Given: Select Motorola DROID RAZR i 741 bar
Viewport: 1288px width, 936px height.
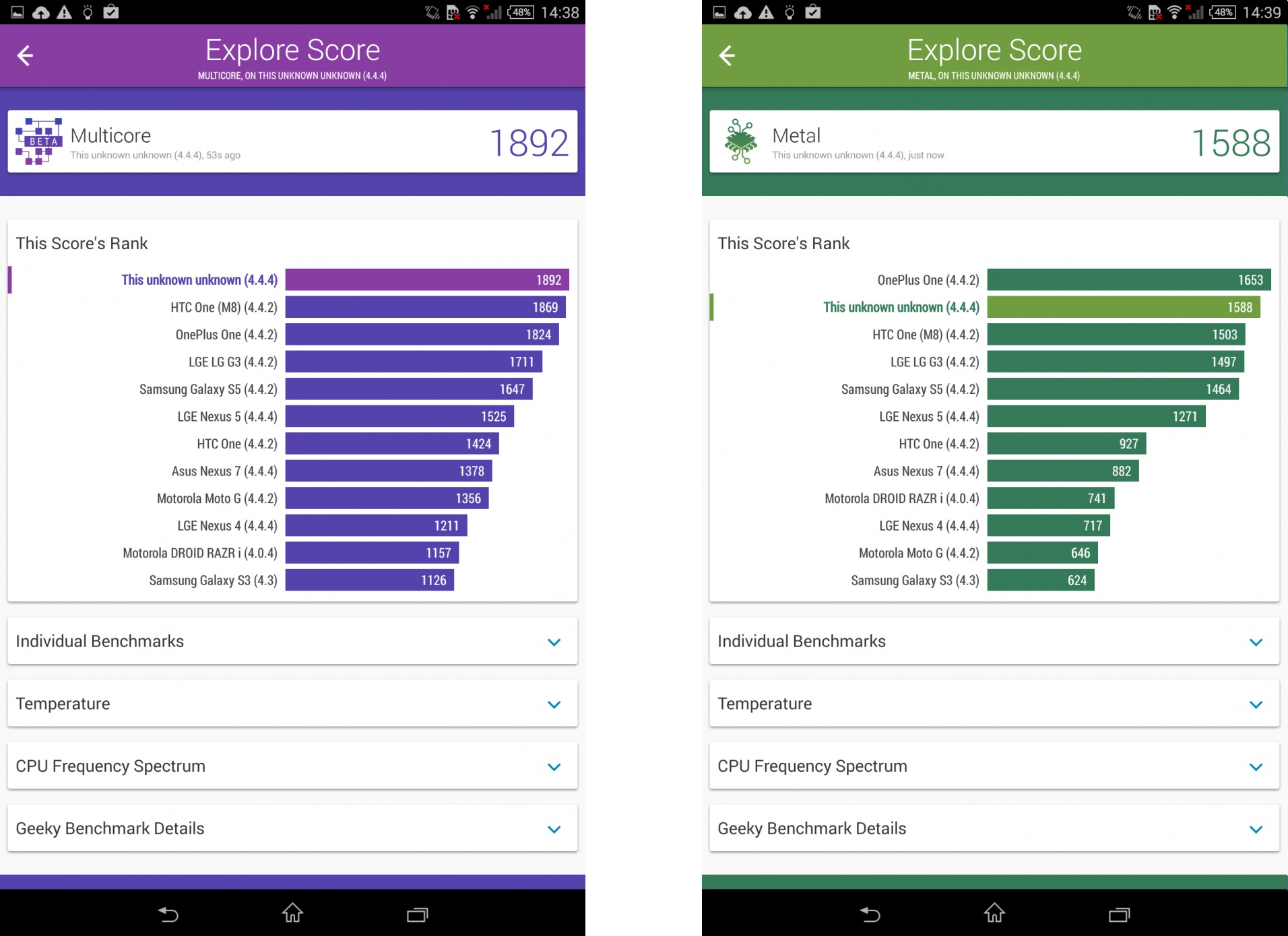Looking at the screenshot, I should 1051,498.
